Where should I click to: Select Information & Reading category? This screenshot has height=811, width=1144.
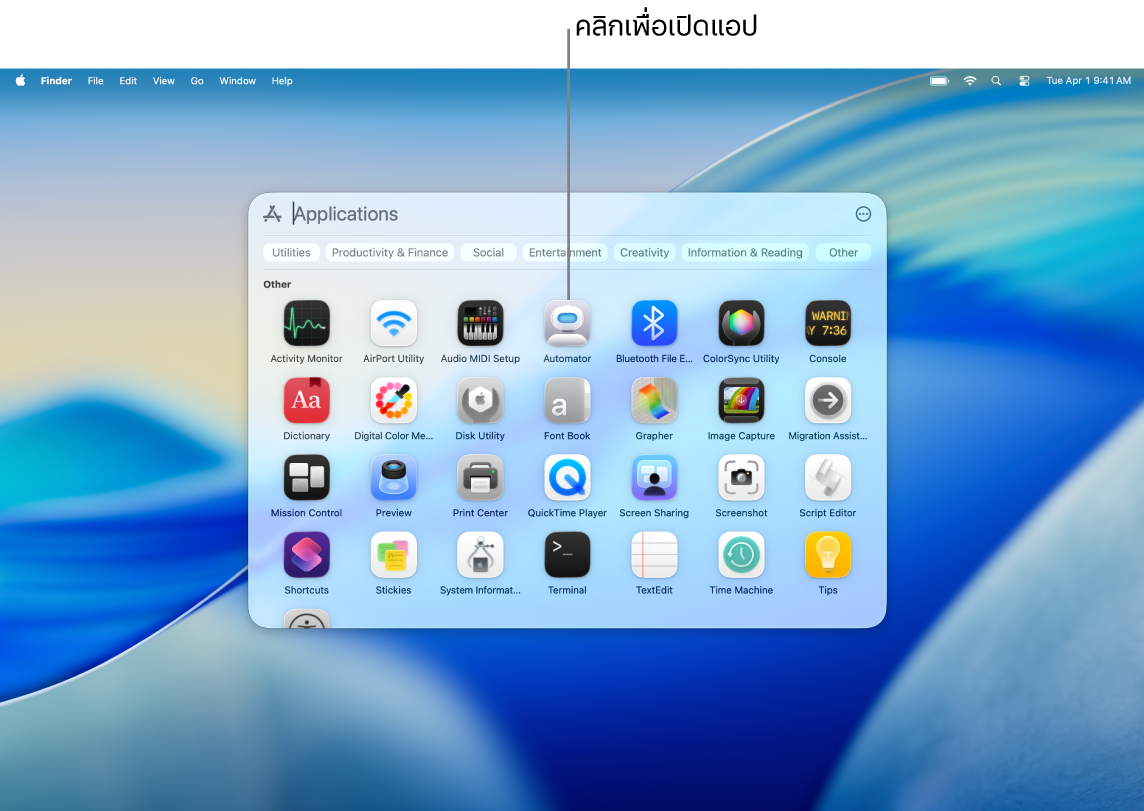click(x=745, y=252)
